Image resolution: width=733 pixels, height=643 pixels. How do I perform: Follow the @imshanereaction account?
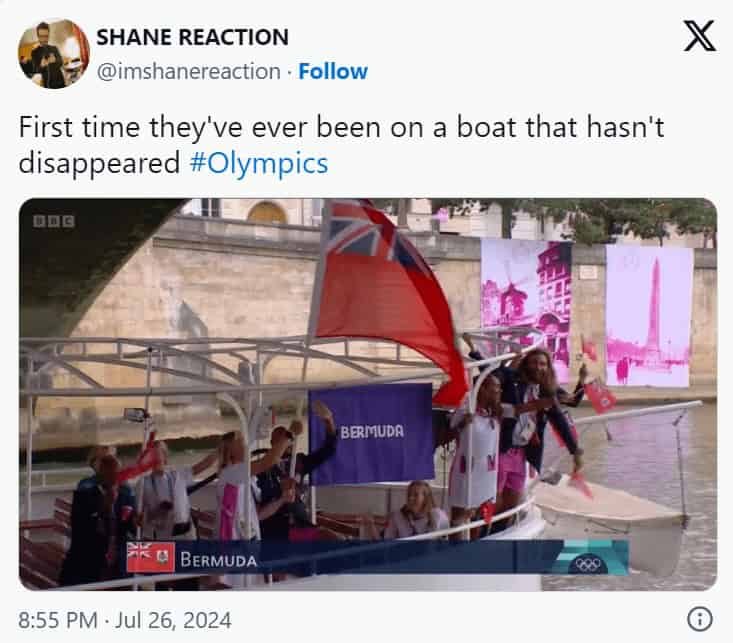[333, 72]
